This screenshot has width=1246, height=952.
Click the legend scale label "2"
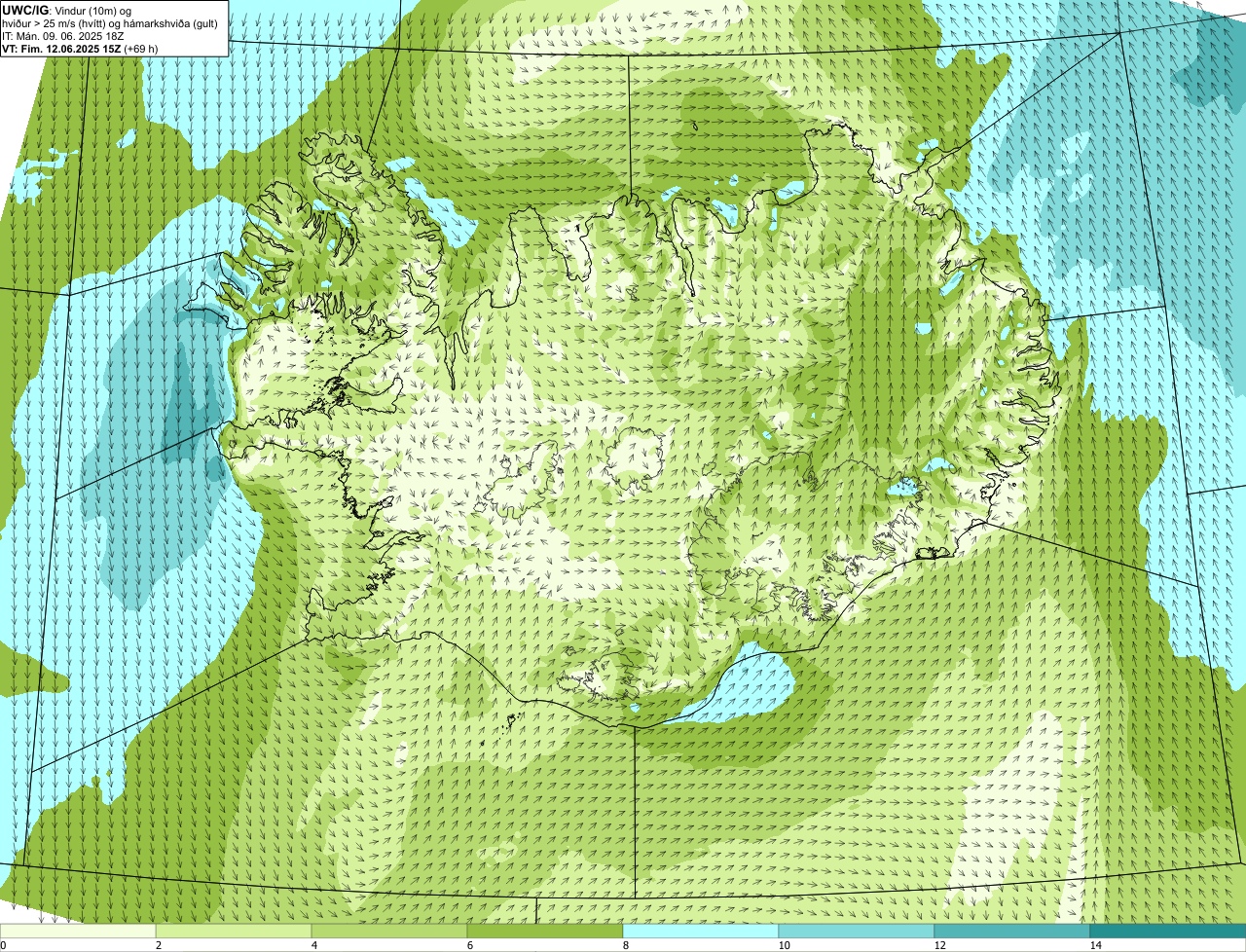click(158, 945)
